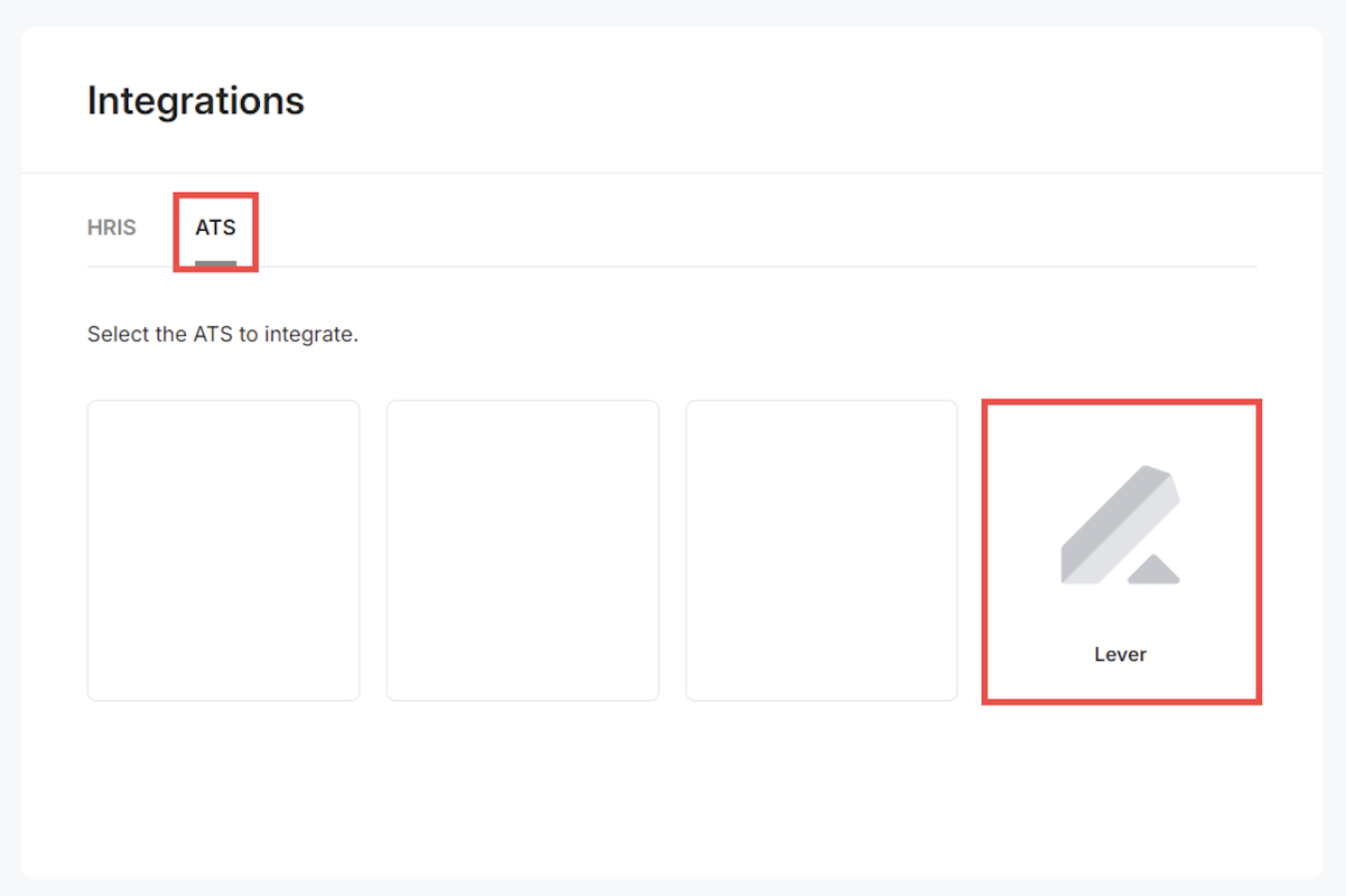Screen dimensions: 1346x896
Task: Switch to the HRIS tab
Action: pyautogui.click(x=112, y=228)
